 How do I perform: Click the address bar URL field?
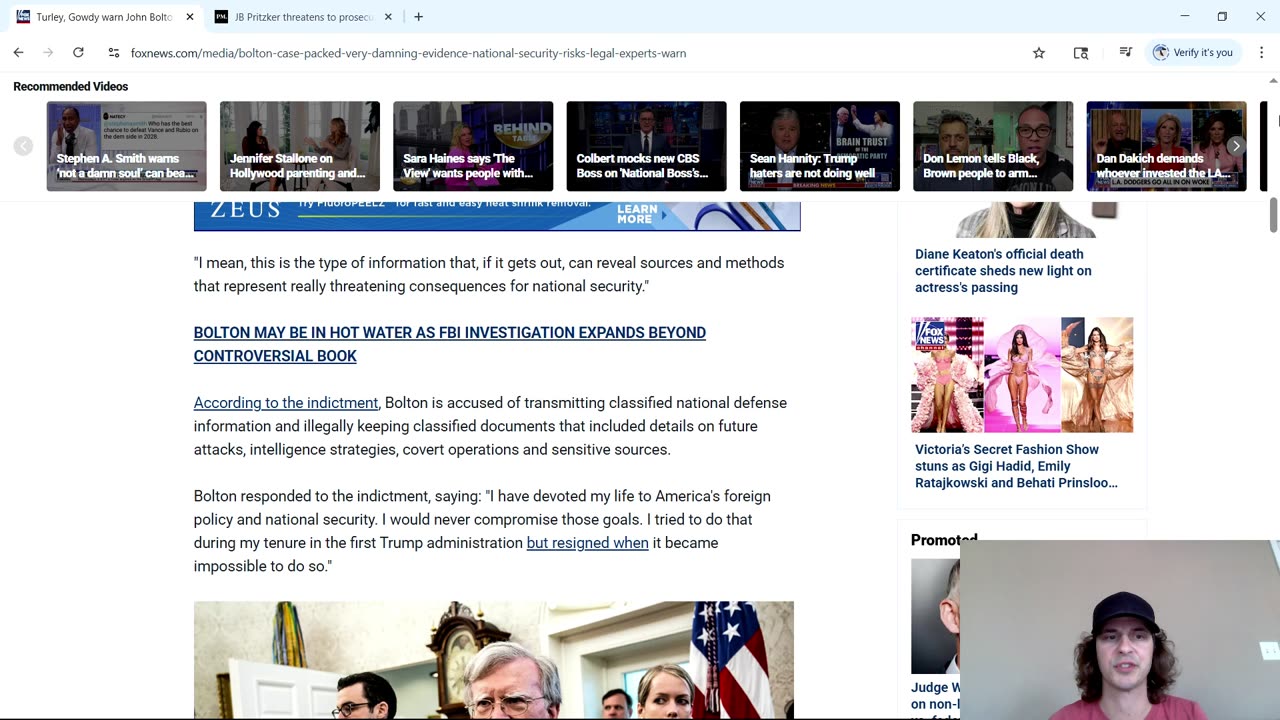(x=408, y=53)
